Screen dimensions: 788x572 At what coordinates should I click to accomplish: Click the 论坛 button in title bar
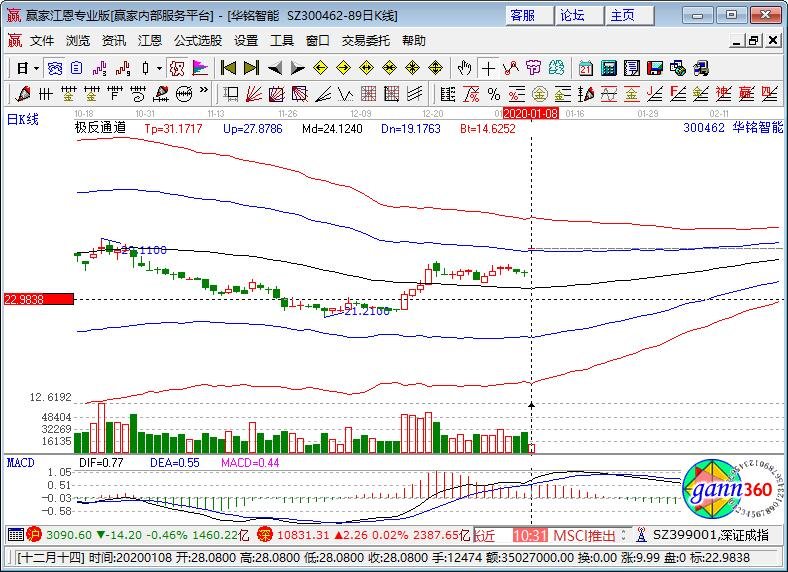tap(579, 16)
